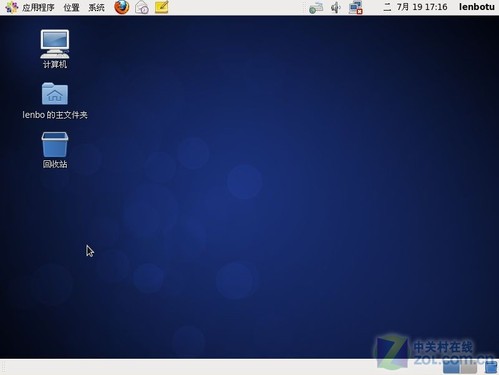Launch the Evolution mail icon

click(x=142, y=7)
